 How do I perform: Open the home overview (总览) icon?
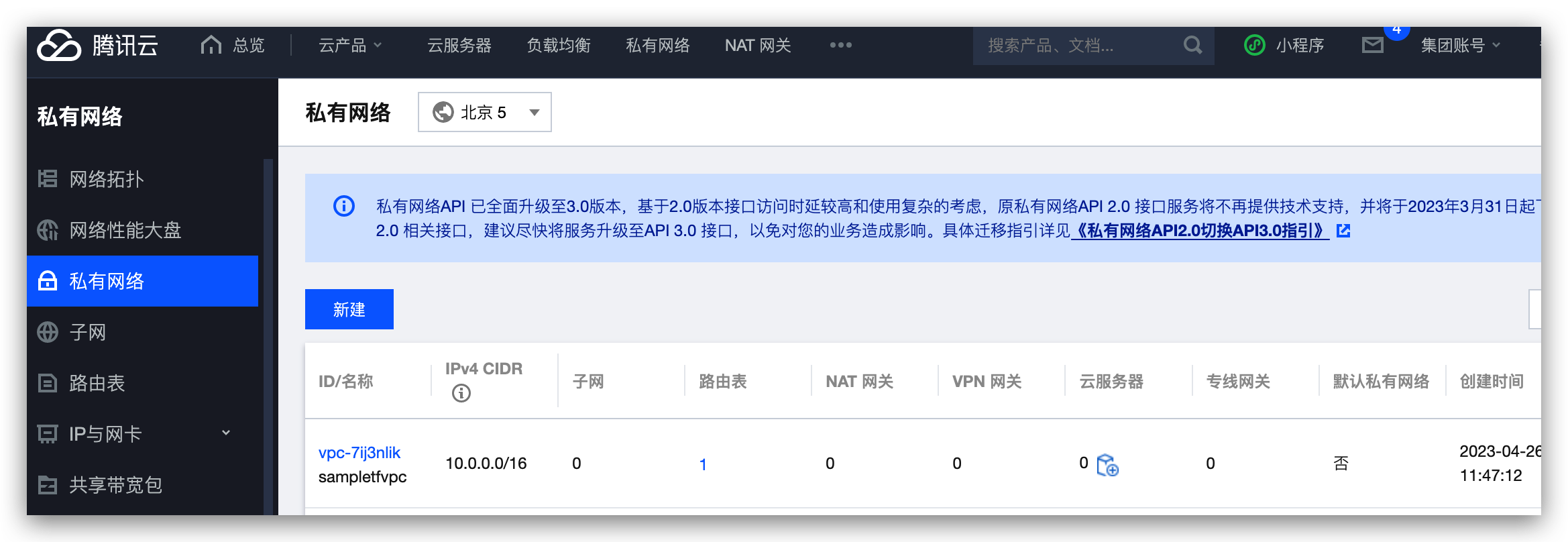[211, 45]
